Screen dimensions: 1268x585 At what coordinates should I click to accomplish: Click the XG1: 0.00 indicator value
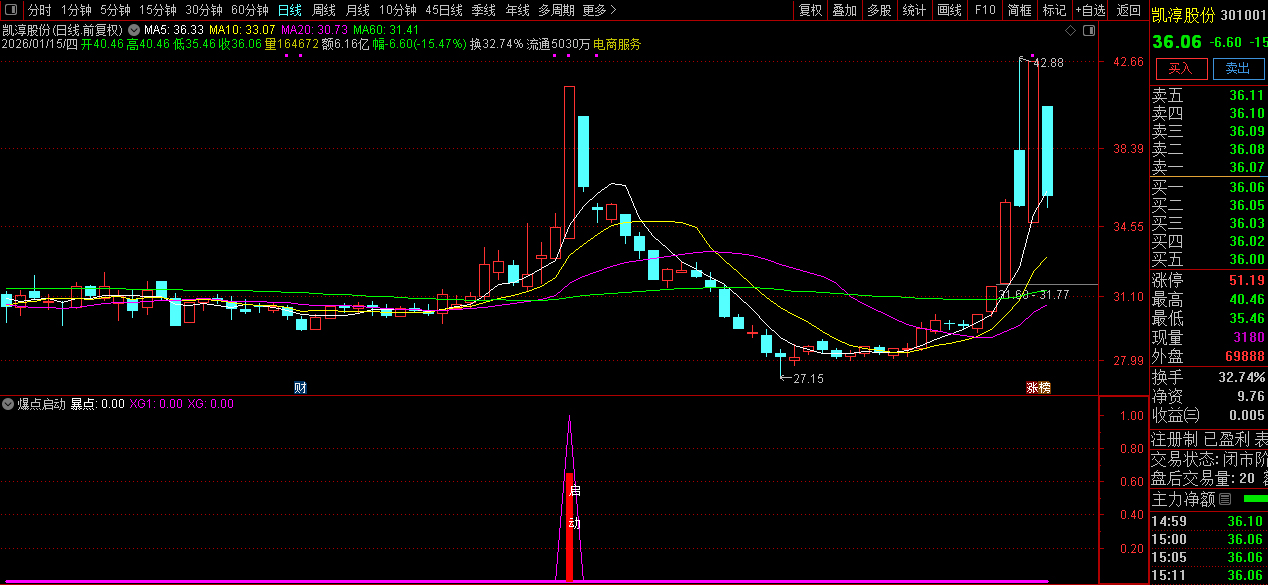pyautogui.click(x=156, y=404)
